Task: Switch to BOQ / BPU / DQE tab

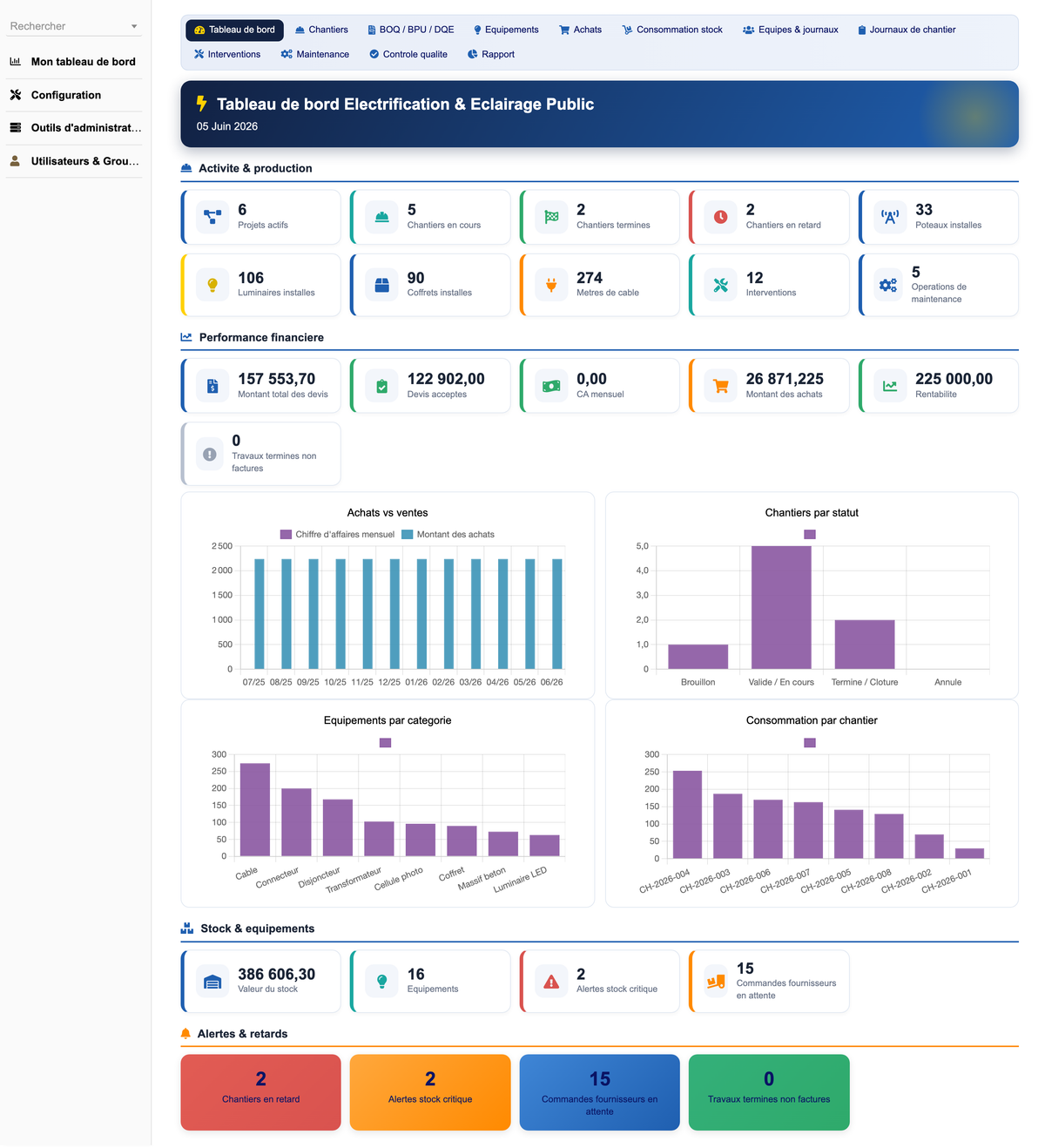Action: 410,30
